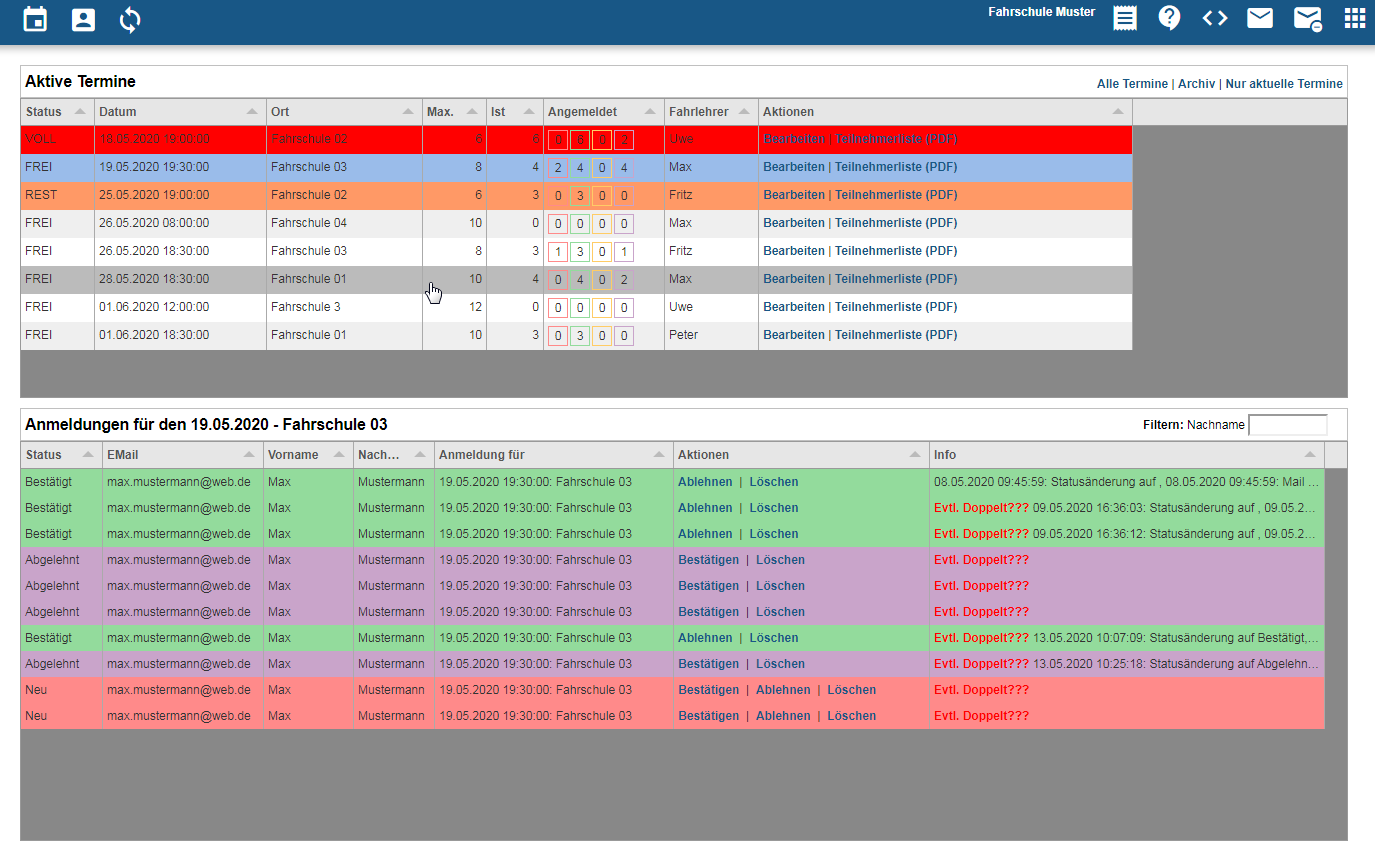Viewport: 1375px width, 865px height.
Task: Sort registrations by Vorname column arrow
Action: (x=339, y=455)
